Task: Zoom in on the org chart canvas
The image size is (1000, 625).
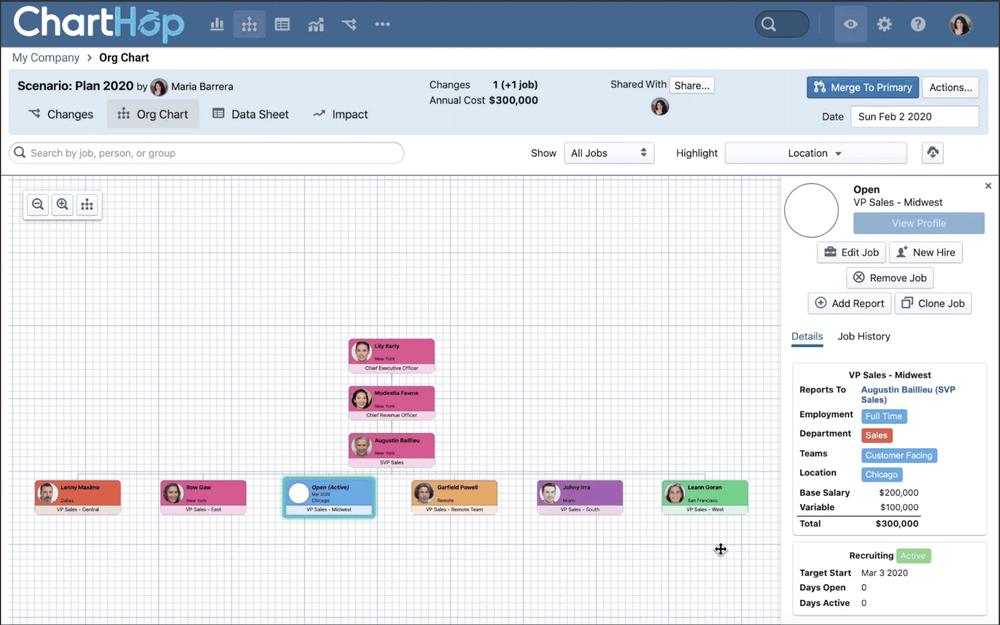Action: 62,204
